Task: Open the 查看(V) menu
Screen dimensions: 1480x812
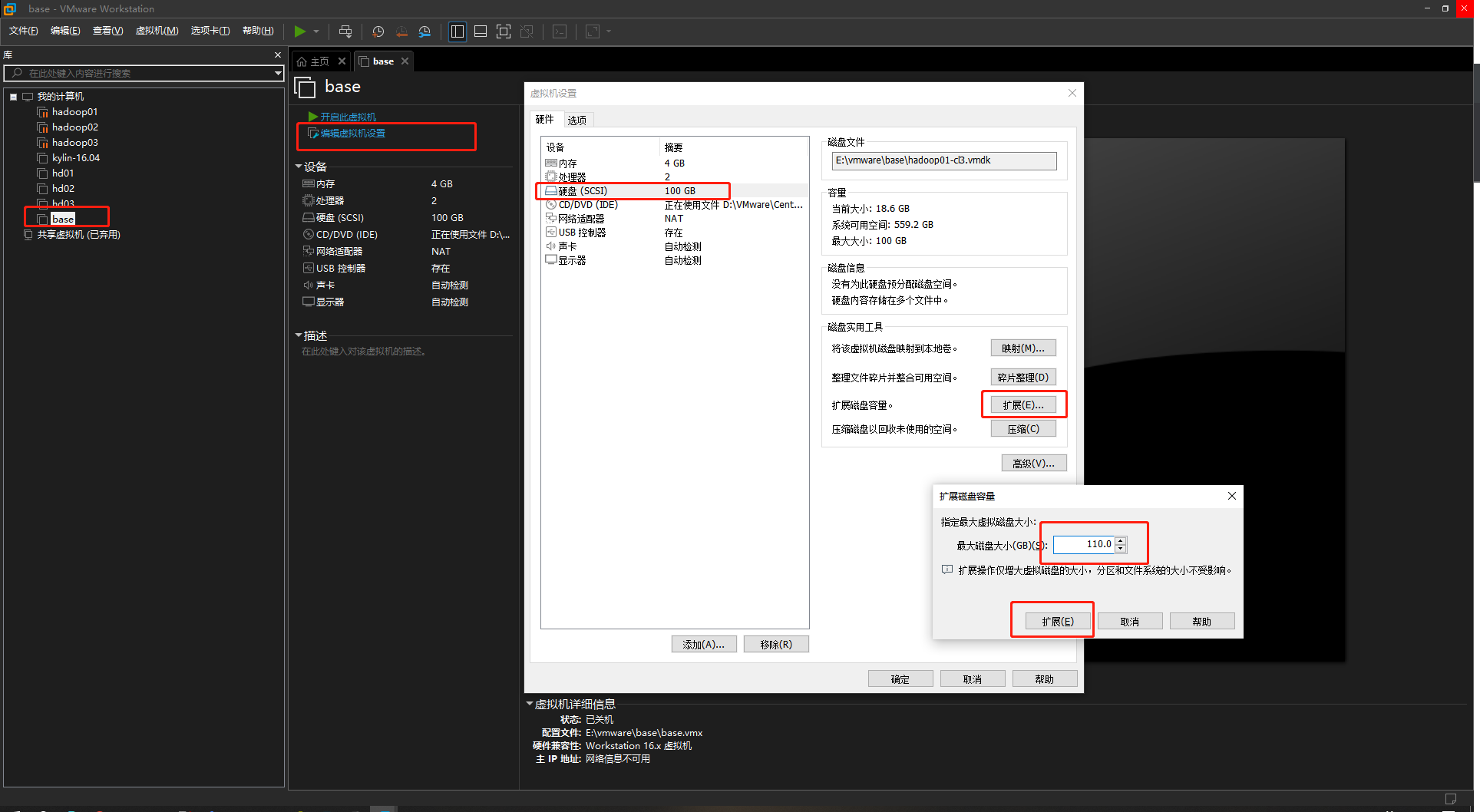Action: [107, 31]
